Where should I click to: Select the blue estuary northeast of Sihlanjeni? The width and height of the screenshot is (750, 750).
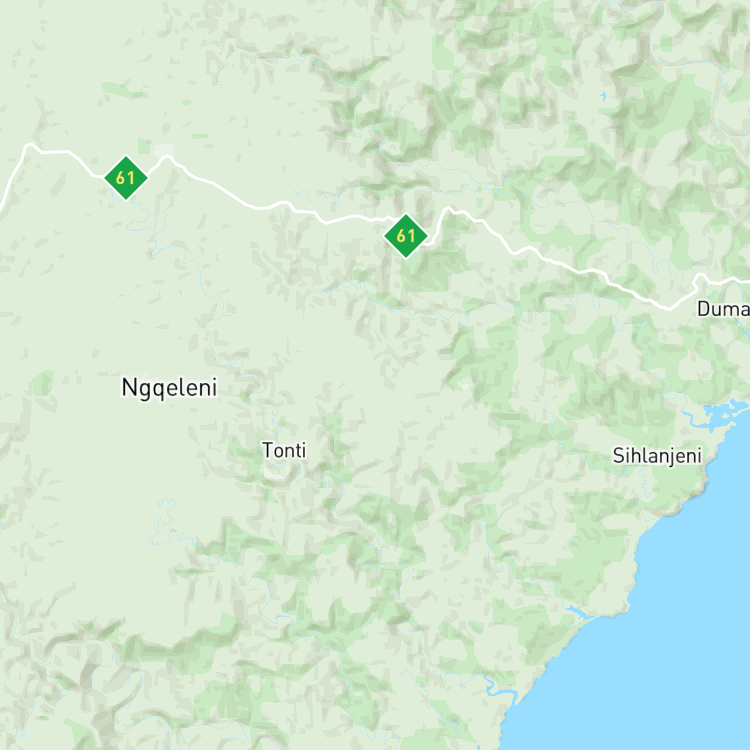717,412
